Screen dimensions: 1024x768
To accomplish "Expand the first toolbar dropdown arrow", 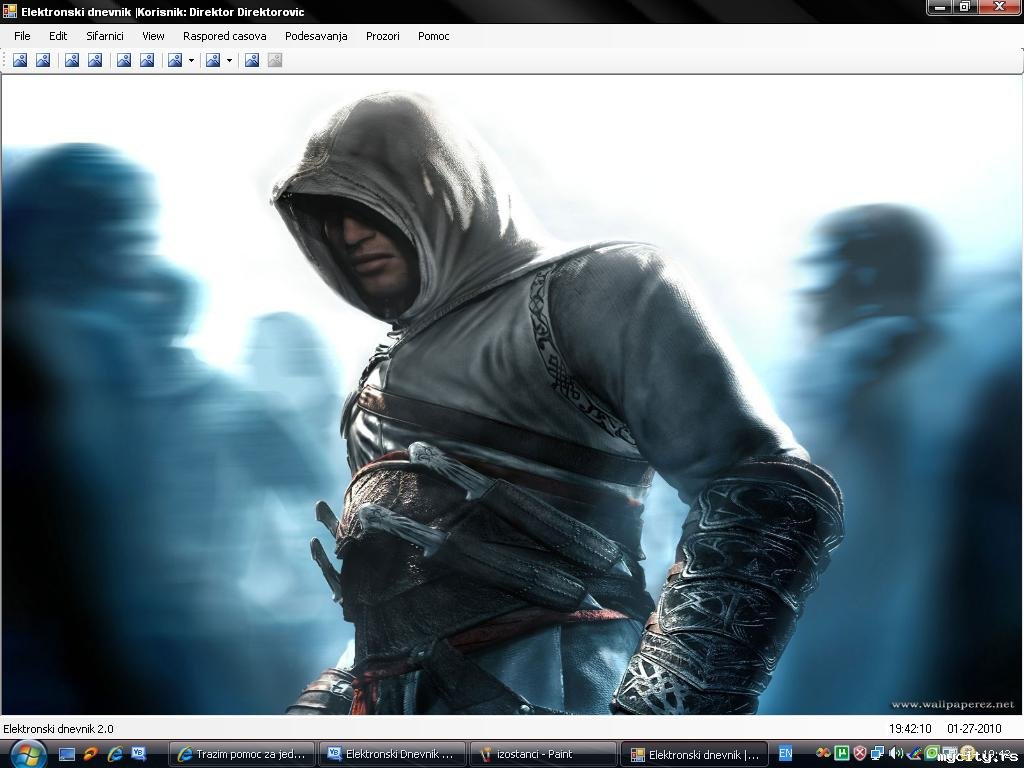I will (191, 60).
